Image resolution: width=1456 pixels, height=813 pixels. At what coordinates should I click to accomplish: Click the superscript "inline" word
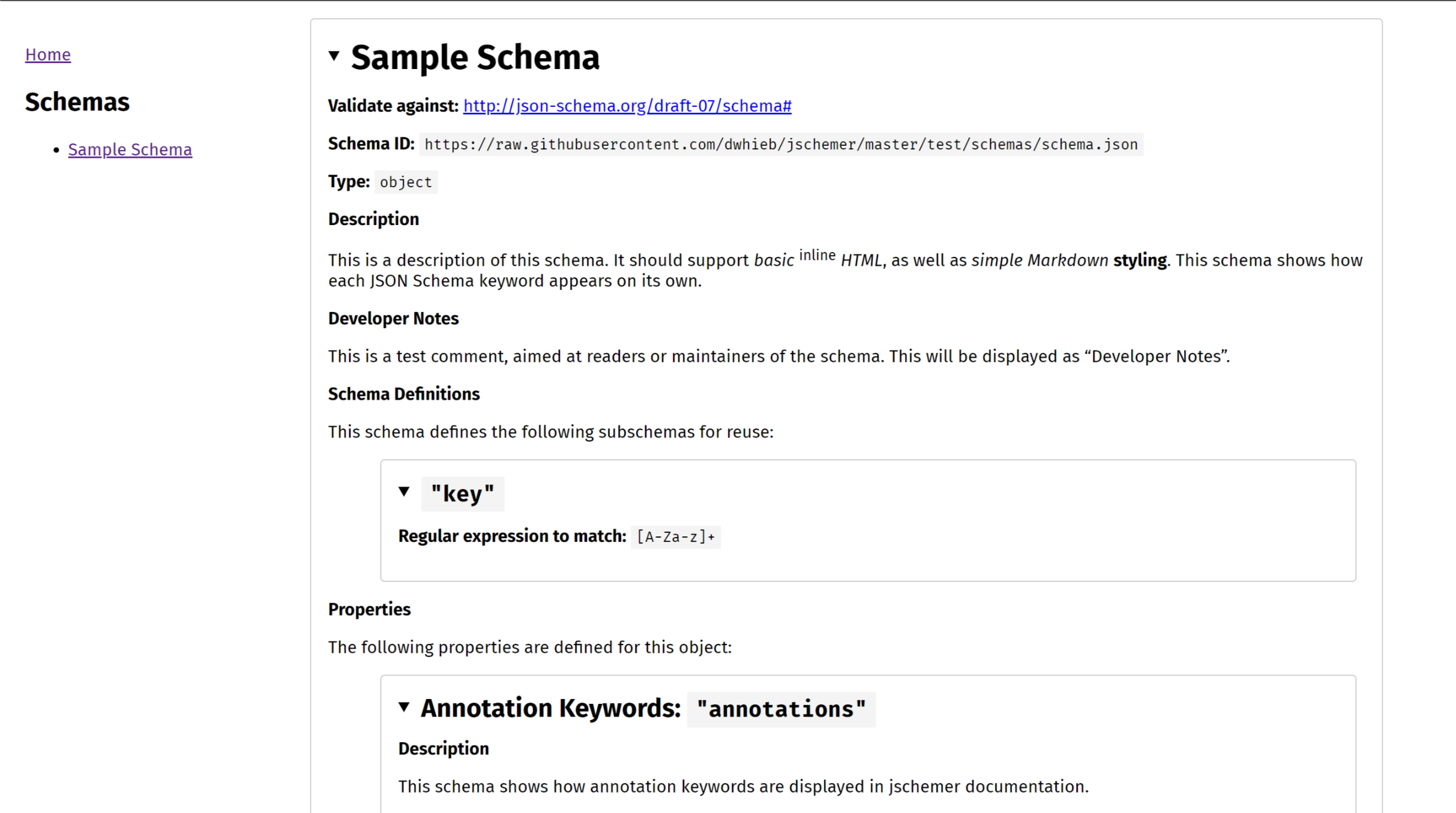coord(817,256)
